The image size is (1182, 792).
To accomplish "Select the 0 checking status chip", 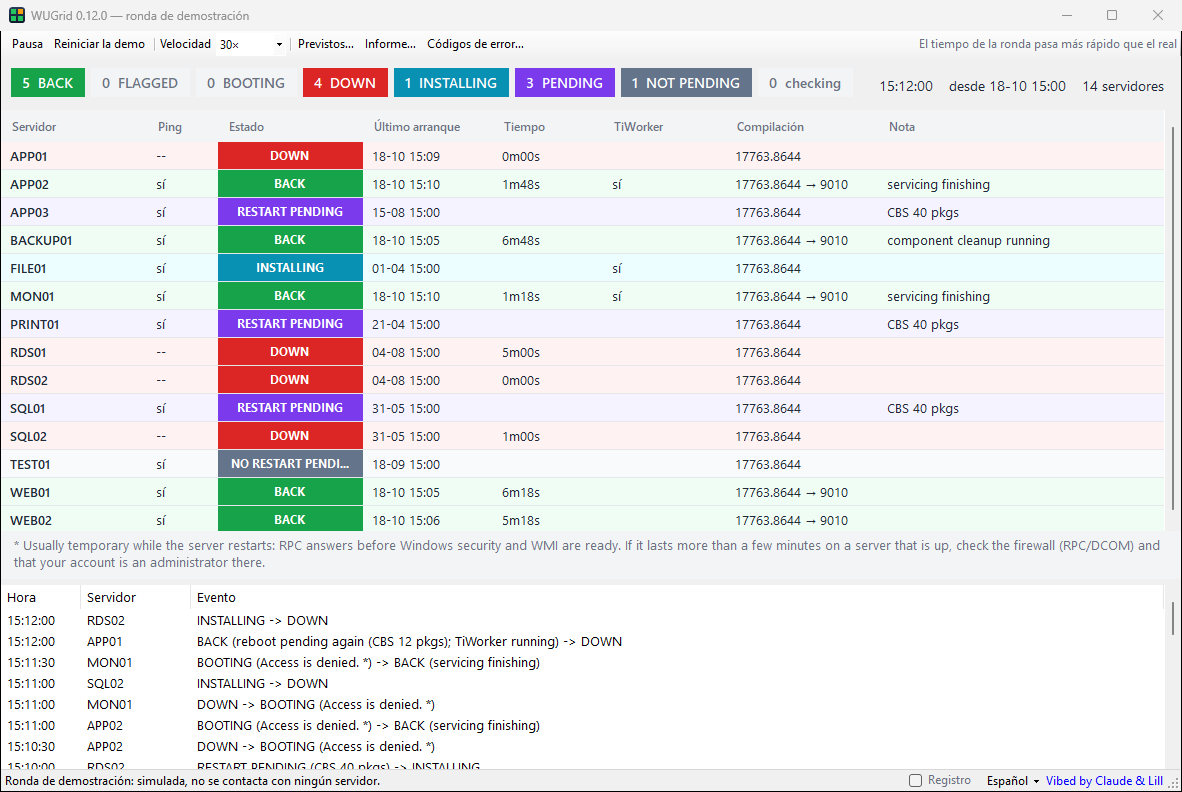I will click(x=805, y=83).
